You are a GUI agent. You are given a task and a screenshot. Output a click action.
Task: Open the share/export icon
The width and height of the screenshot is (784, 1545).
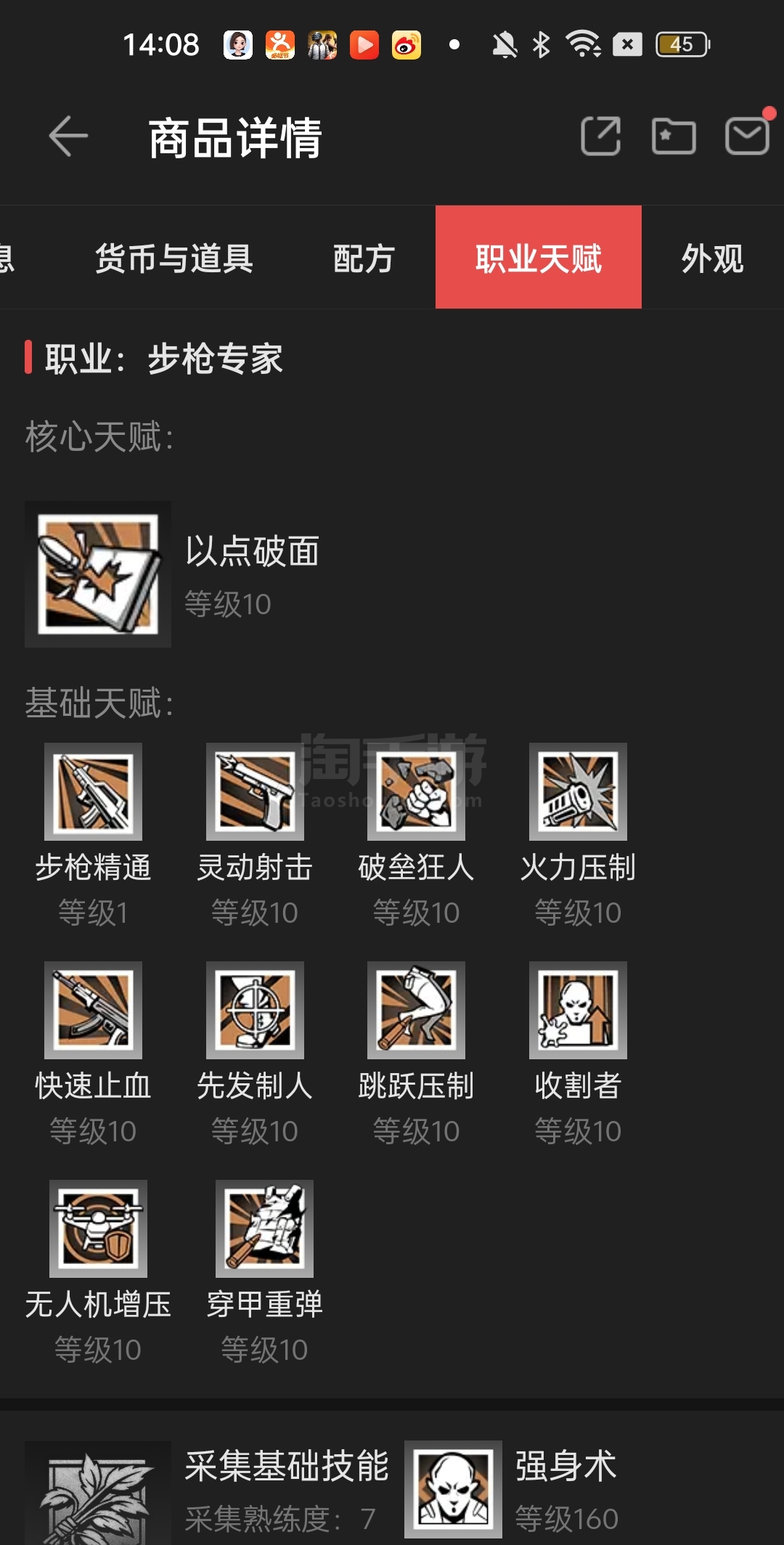[601, 136]
